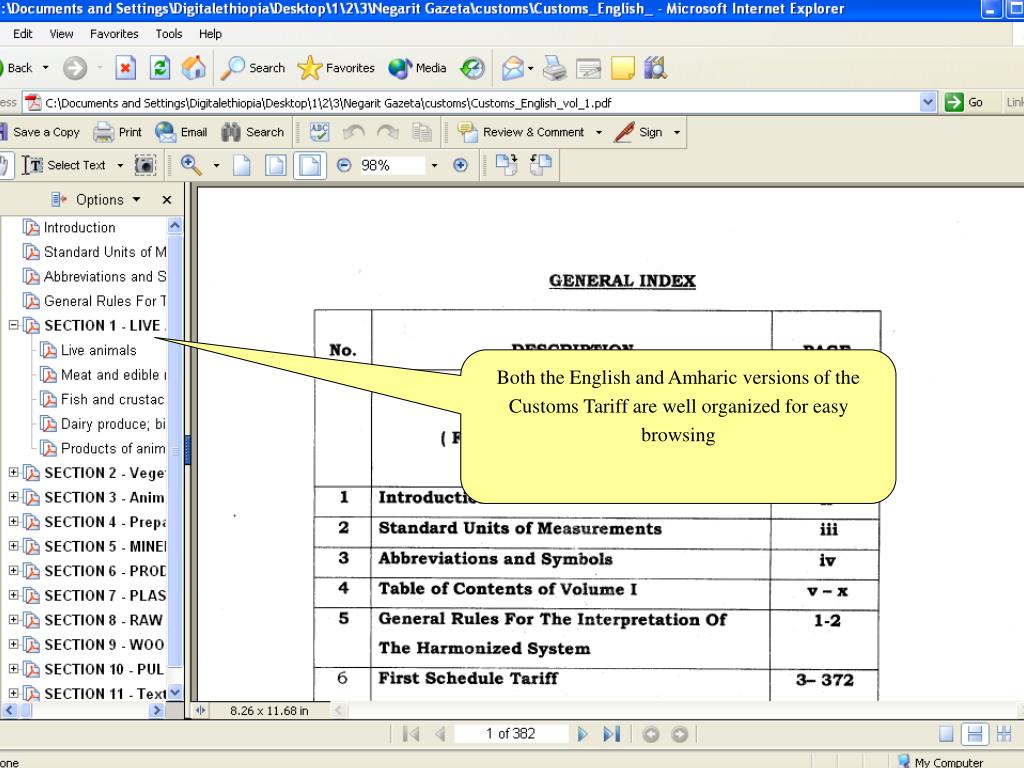This screenshot has width=1024, height=768.
Task: Expand SECTION 10 - PUL bookmark
Action: coord(13,669)
